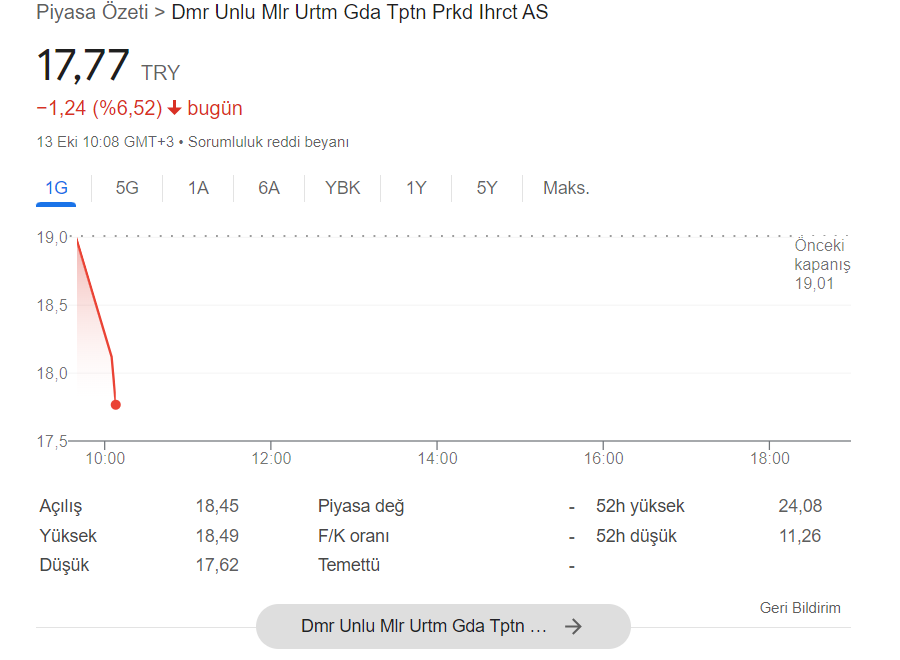Click the red current price dot
Image resolution: width=900 pixels, height=660 pixels.
(116, 405)
